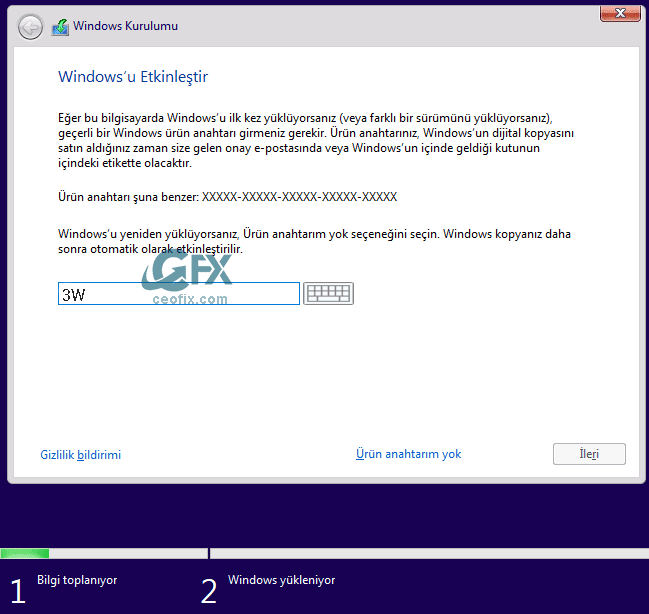This screenshot has height=614, width=649.
Task: Click the Windows yükleniyor step label
Action: [281, 580]
